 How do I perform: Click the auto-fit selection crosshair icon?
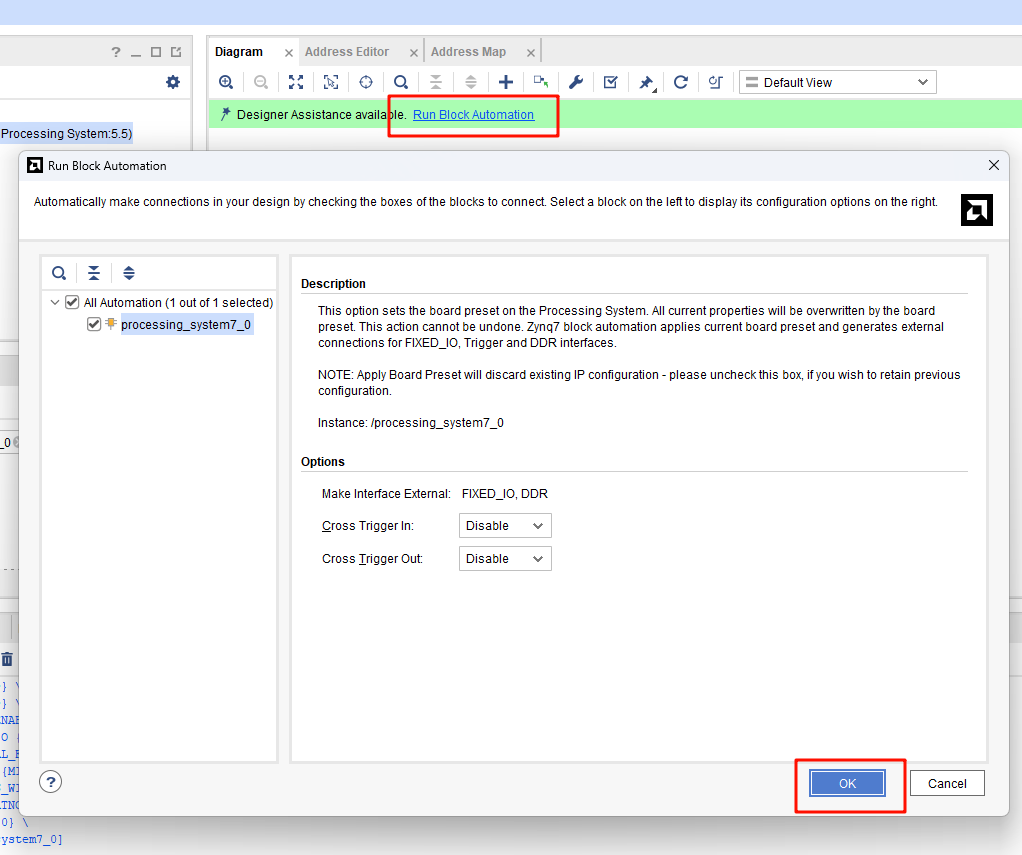tap(366, 82)
